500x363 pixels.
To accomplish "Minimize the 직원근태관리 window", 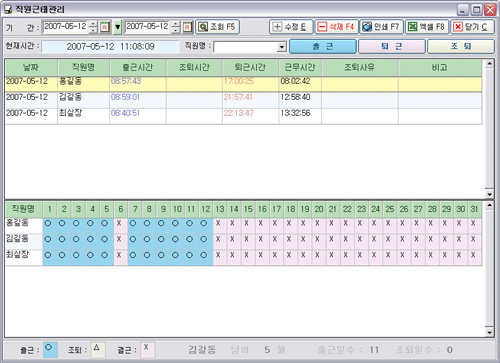I will 463,10.
